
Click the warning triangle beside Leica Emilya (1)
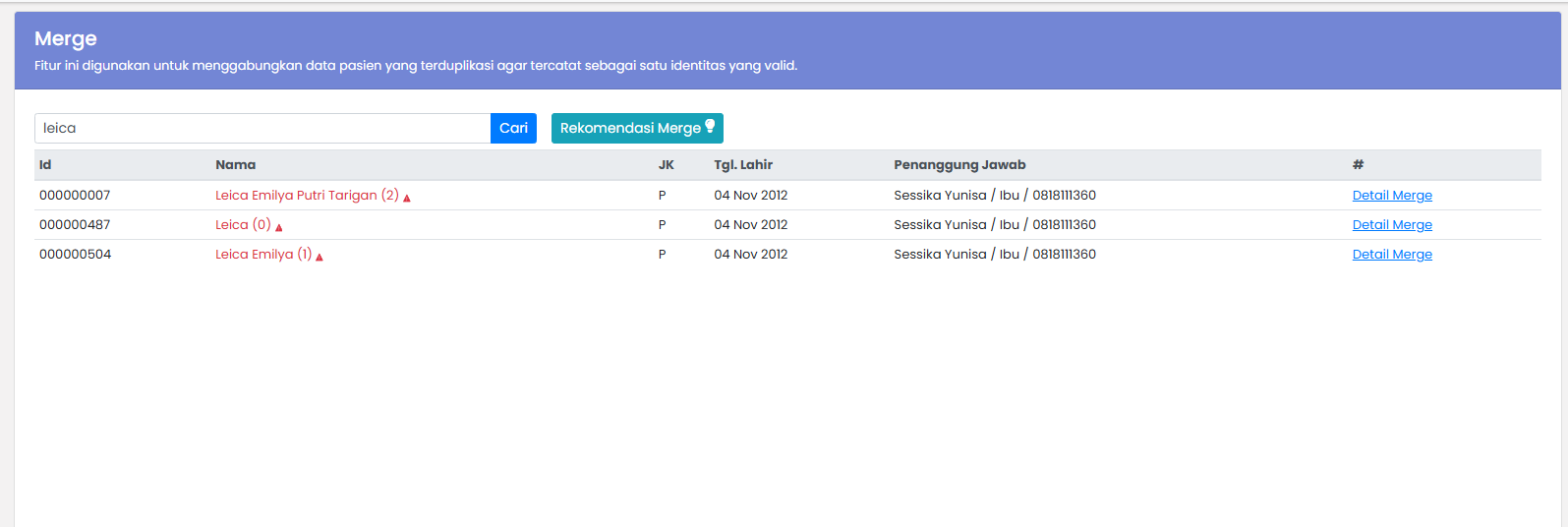click(x=319, y=257)
